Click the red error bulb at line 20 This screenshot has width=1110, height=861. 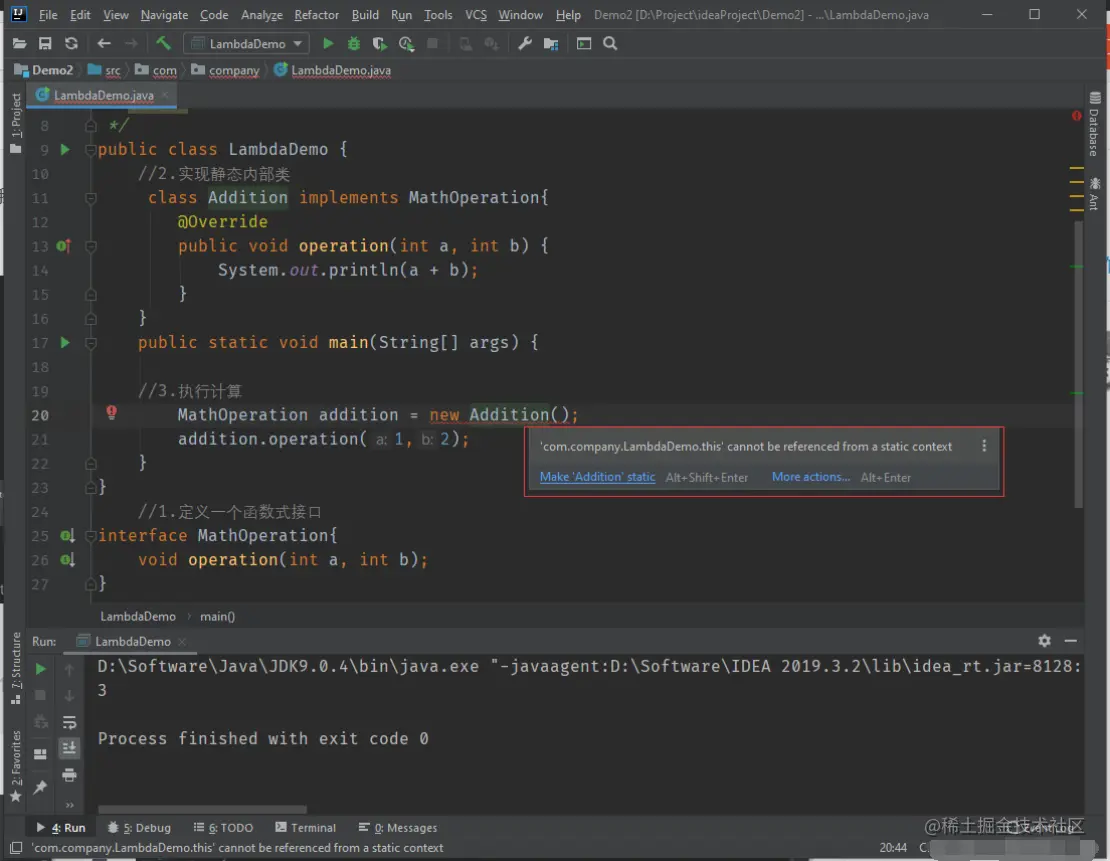pyautogui.click(x=112, y=412)
